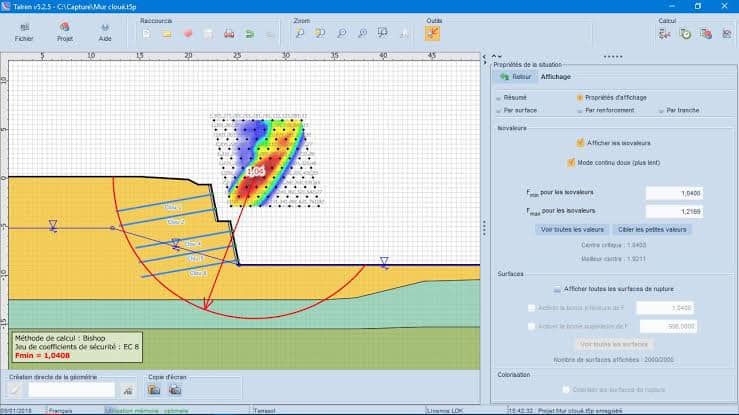
Task: Click the third magnifier zoom icon
Action: [342, 33]
